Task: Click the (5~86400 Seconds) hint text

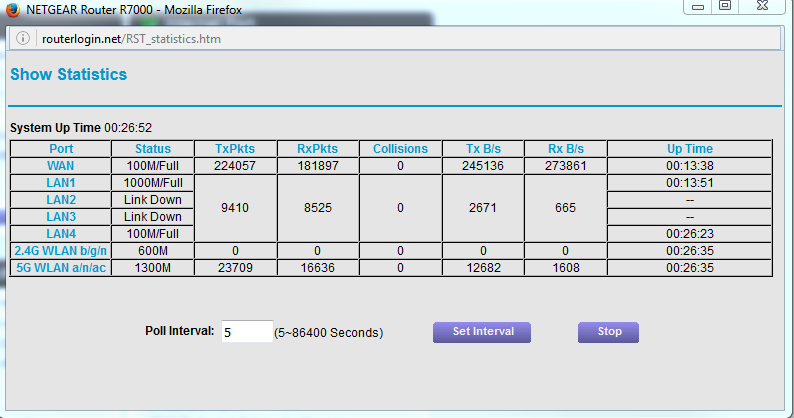Action: 329,333
